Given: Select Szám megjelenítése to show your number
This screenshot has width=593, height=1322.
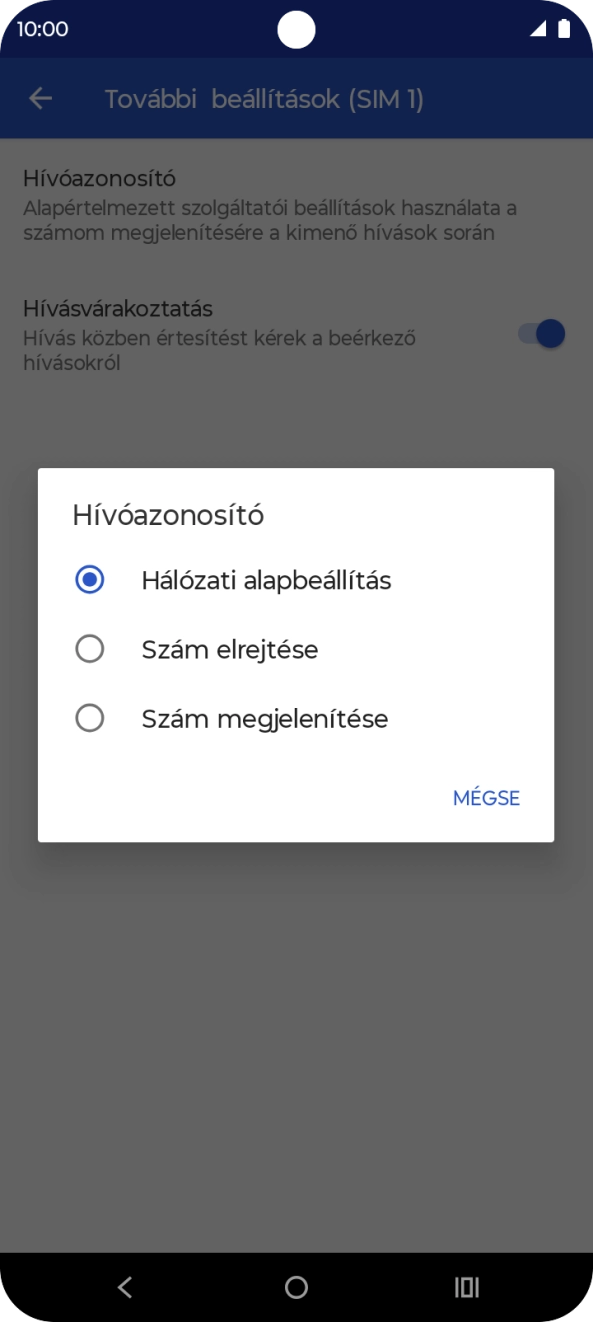Looking at the screenshot, I should [90, 718].
